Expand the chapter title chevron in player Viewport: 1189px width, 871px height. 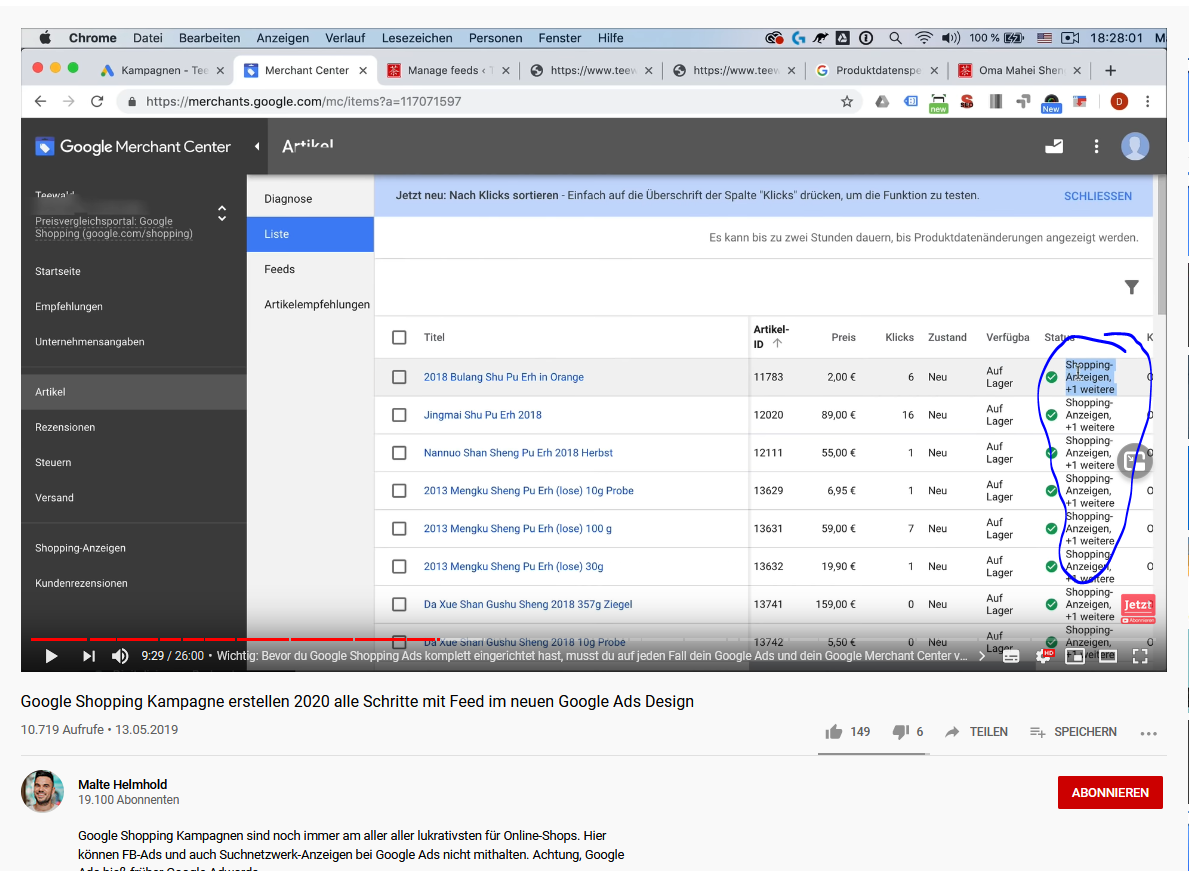tap(982, 656)
